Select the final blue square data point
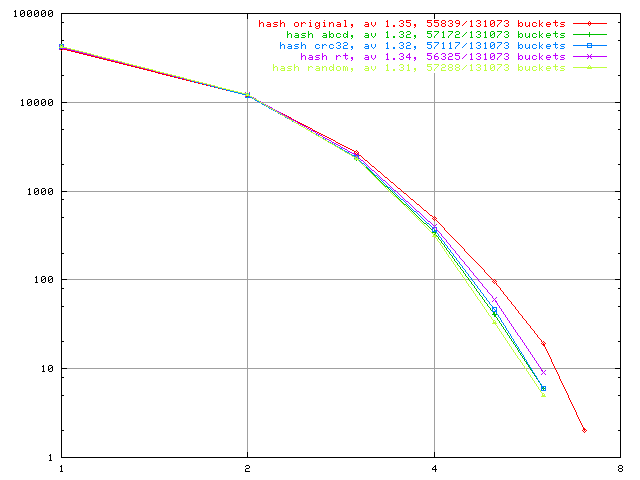 [x=543, y=388]
